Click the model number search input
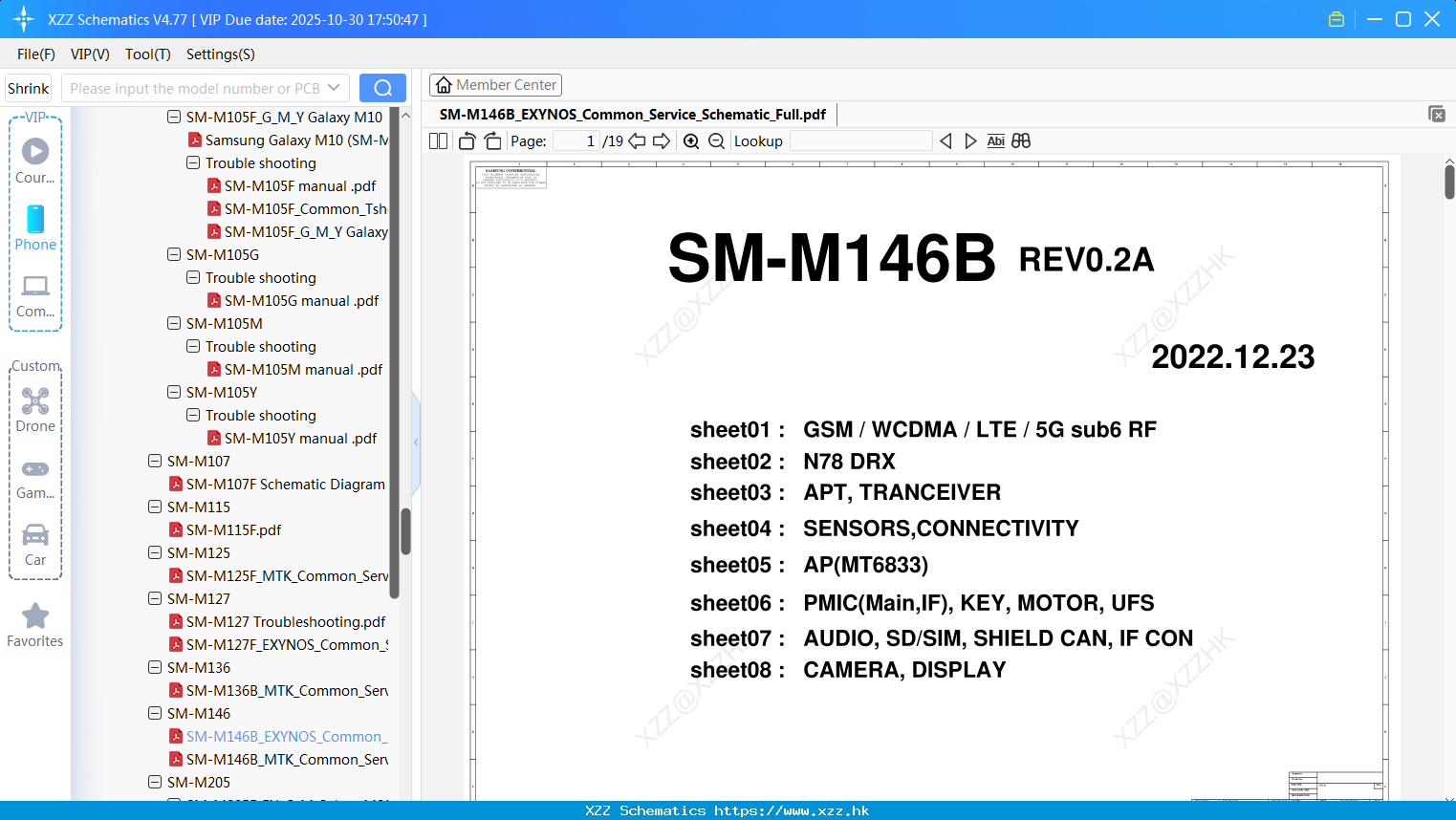The width and height of the screenshot is (1456, 820). click(194, 88)
